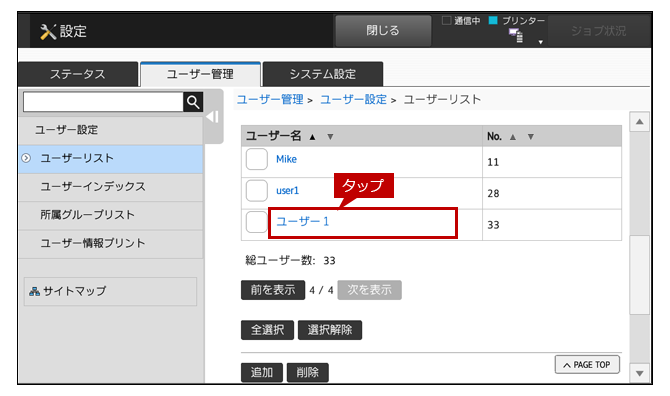The height and width of the screenshot is (396, 670).
Task: Click the settings wrench icon
Action: (48, 32)
